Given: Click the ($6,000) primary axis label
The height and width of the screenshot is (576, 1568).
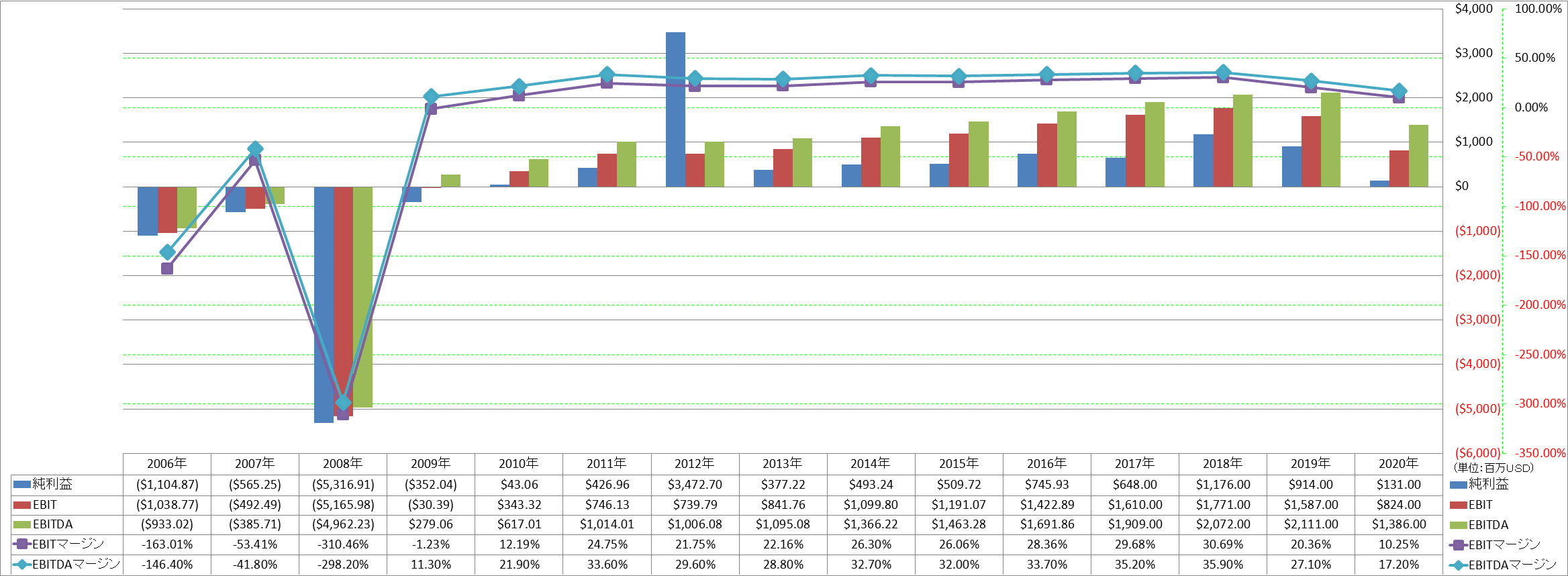Looking at the screenshot, I should point(1477,453).
